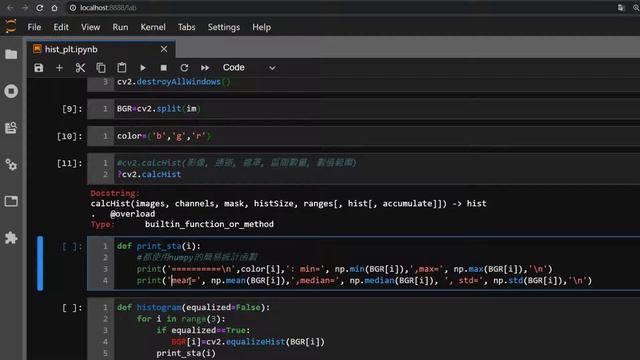Image resolution: width=640 pixels, height=360 pixels.
Task: Click the commented cv2.calcHist line
Action: [237, 163]
